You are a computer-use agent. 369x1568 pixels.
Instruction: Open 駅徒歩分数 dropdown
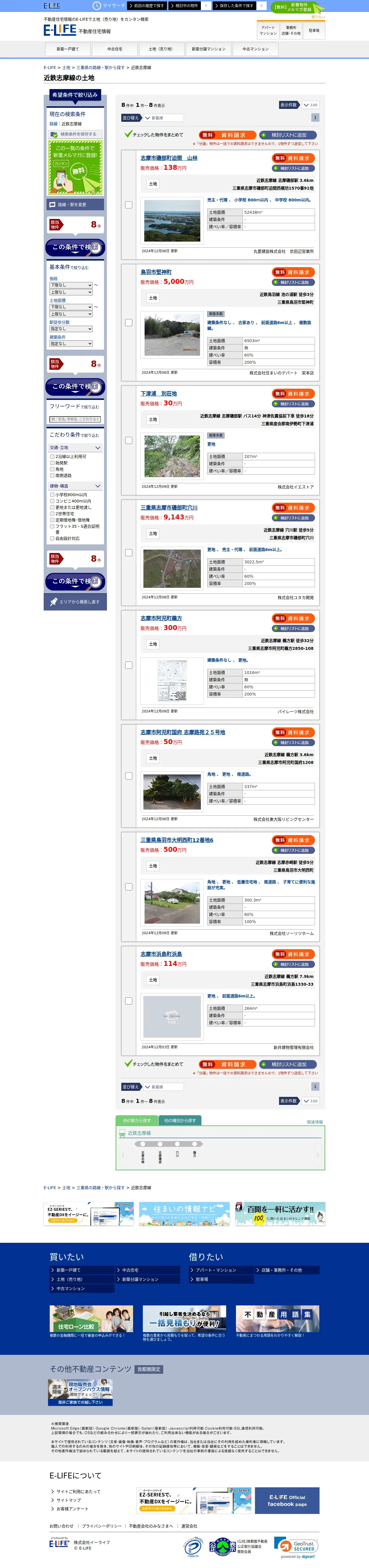[x=71, y=329]
